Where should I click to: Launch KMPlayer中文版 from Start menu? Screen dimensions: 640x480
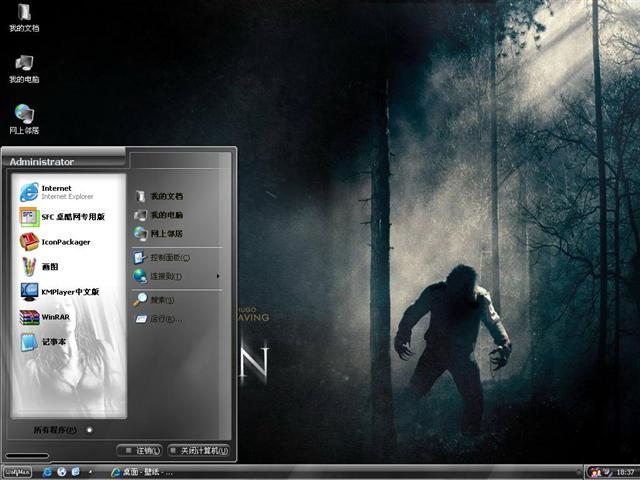(60, 292)
